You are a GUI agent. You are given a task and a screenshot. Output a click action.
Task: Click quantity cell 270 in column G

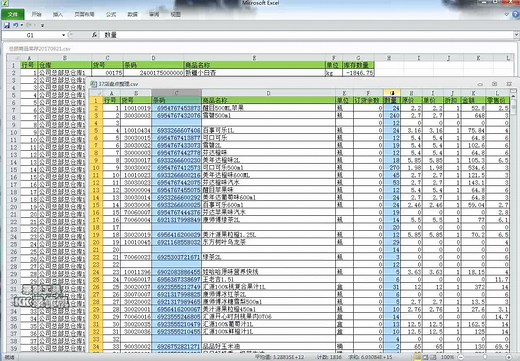(392, 167)
